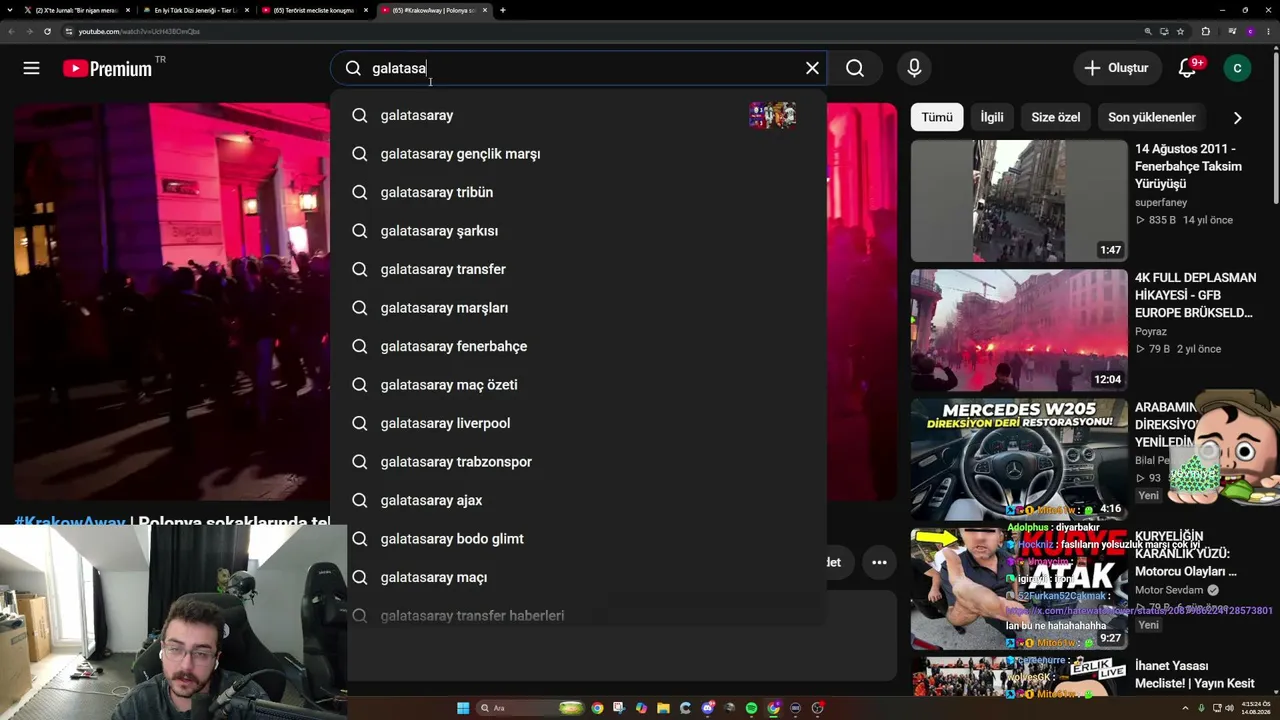Viewport: 1280px width, 720px height.
Task: Open the superfaney channel link
Action: tap(1161, 202)
